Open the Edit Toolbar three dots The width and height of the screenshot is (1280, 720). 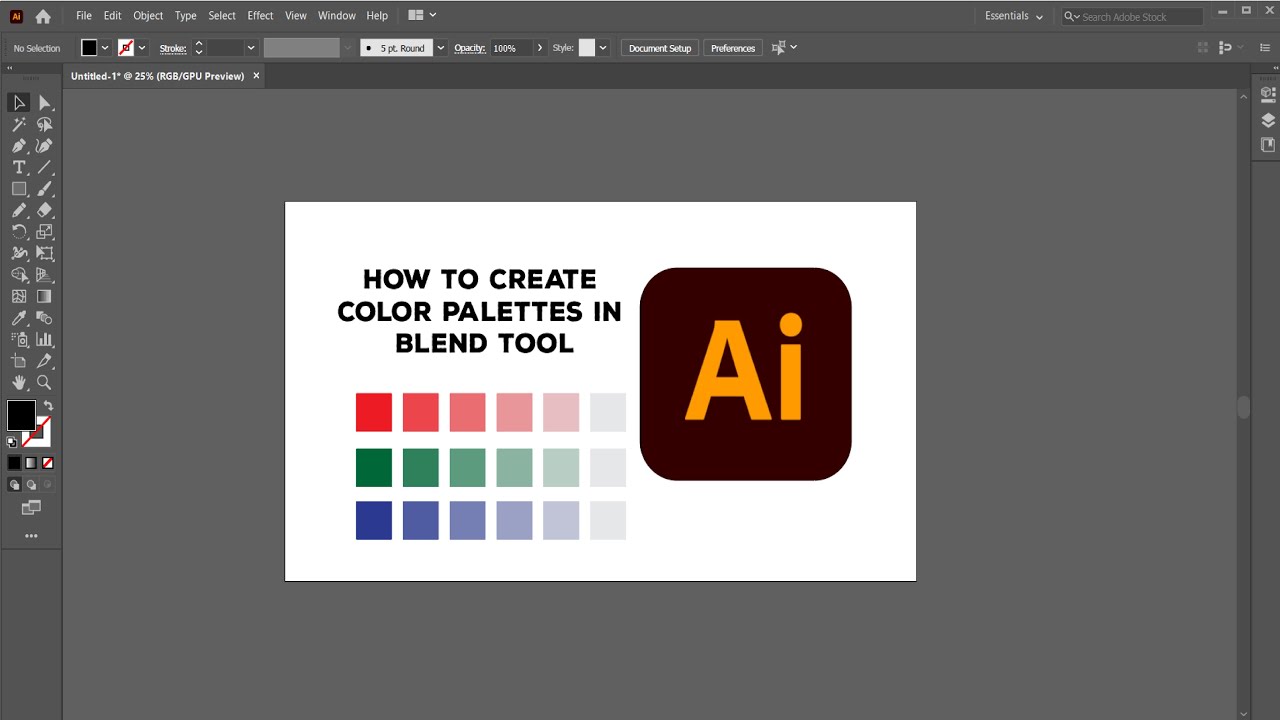coord(31,536)
